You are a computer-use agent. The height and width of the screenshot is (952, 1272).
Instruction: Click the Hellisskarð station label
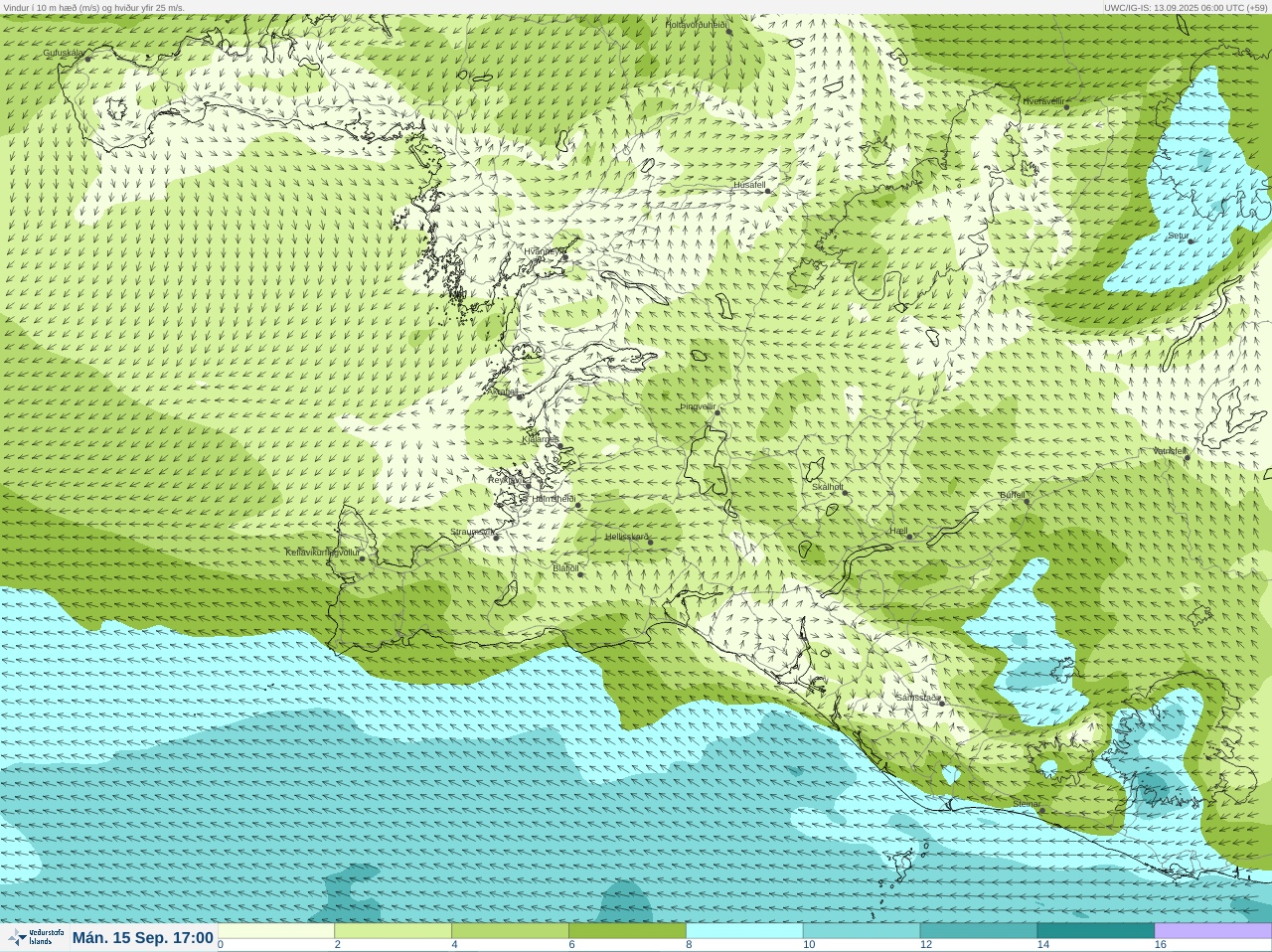coord(627,537)
